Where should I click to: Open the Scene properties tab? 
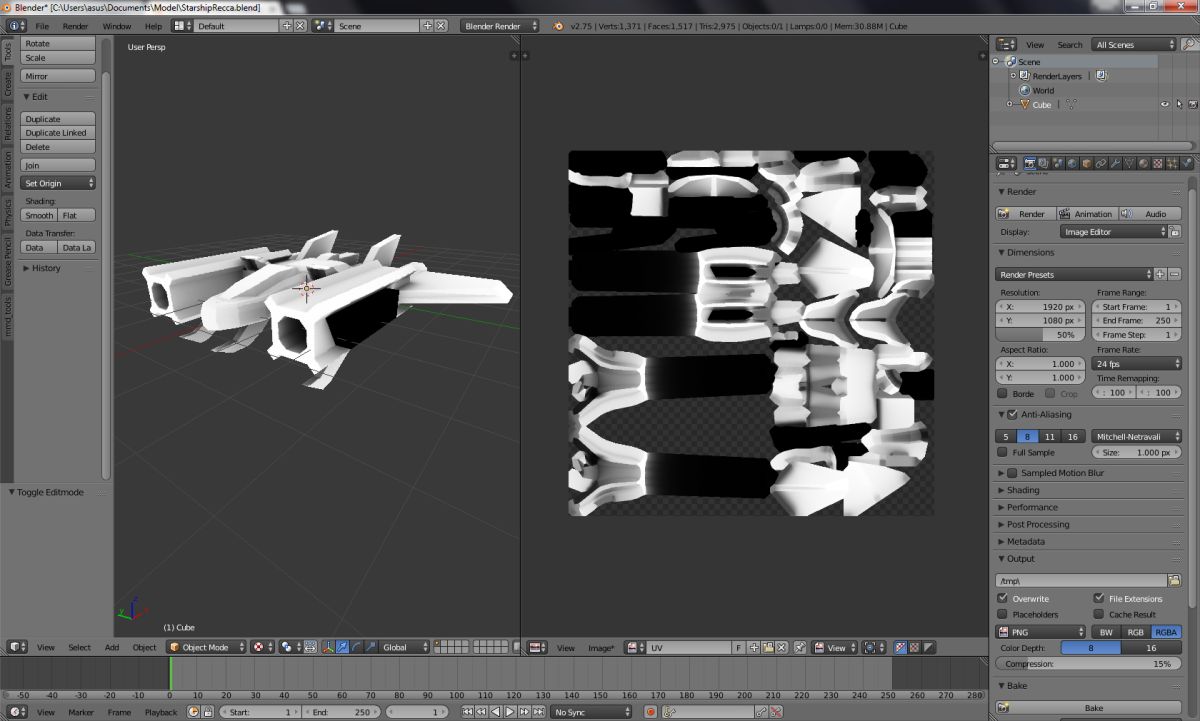[x=1058, y=163]
